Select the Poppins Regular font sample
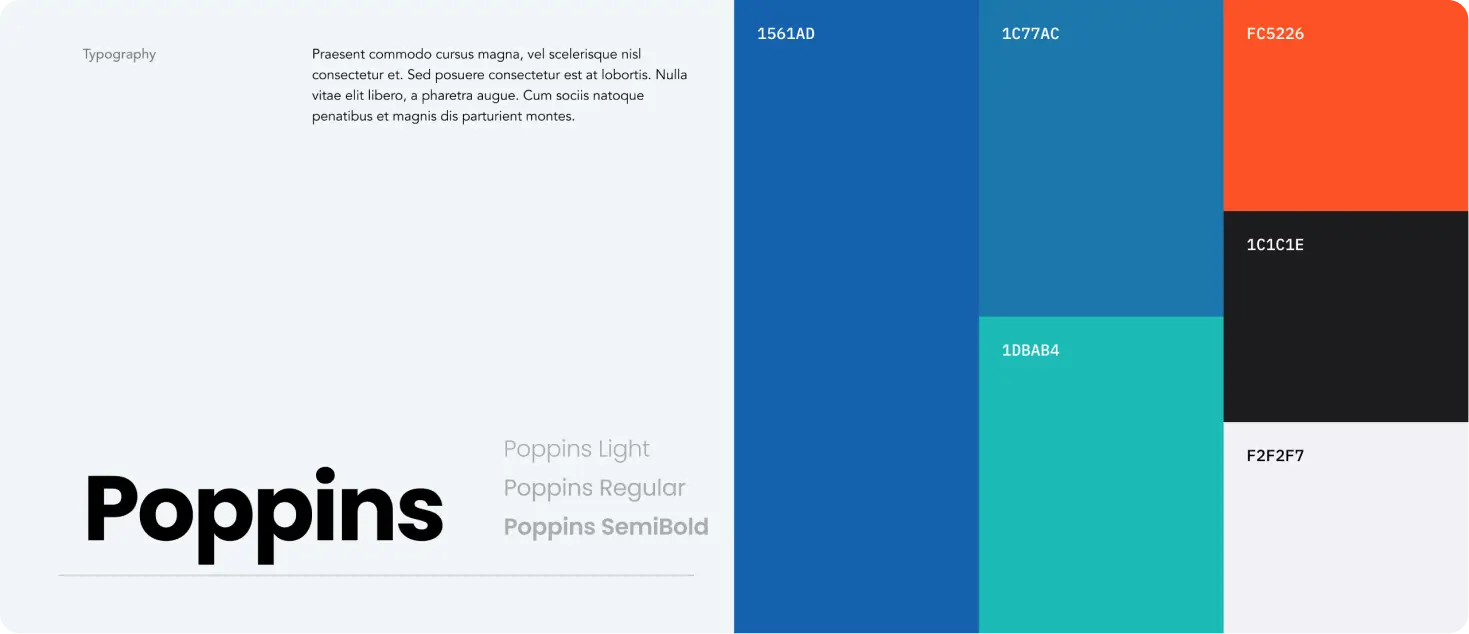The width and height of the screenshot is (1469, 634). click(595, 489)
